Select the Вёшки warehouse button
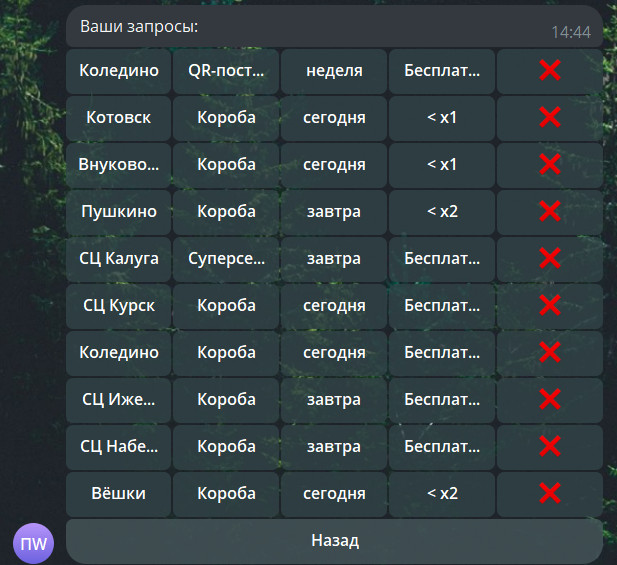Screen dimensions: 617x565 [x=119, y=493]
